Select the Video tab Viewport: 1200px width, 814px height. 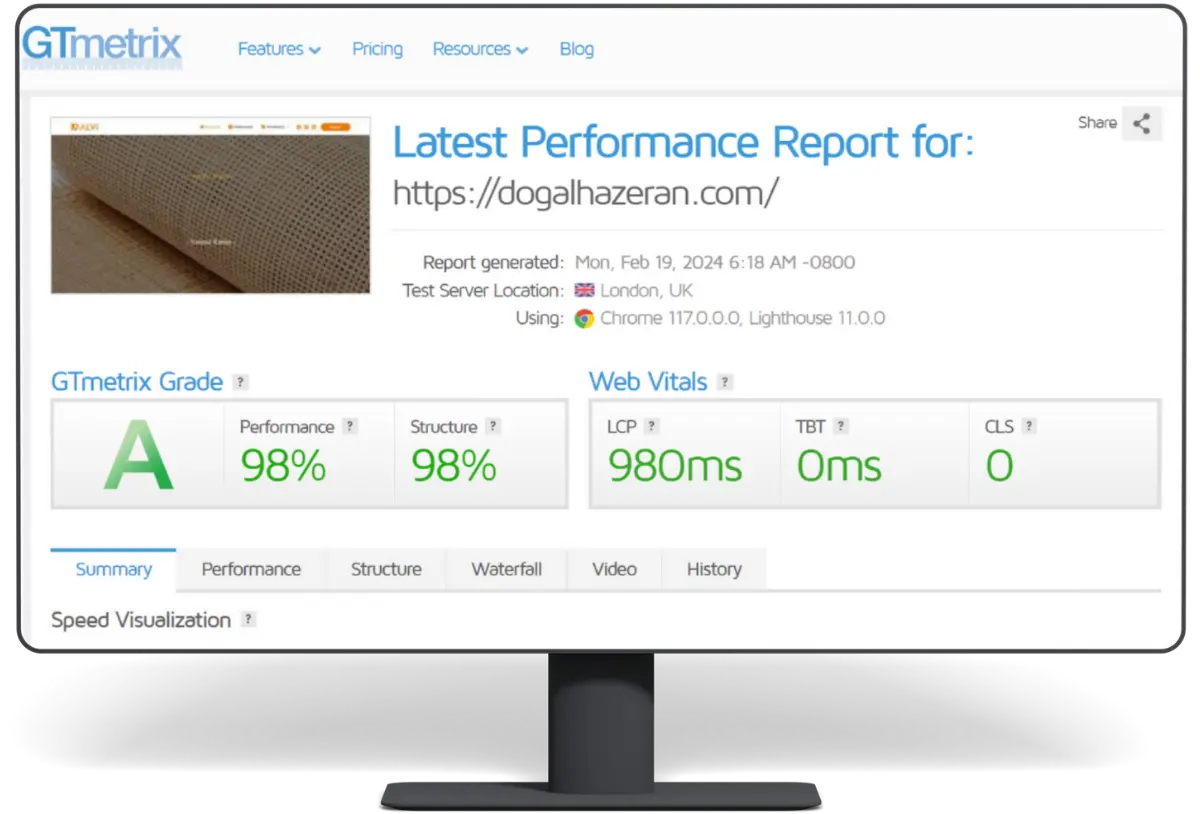tap(614, 569)
